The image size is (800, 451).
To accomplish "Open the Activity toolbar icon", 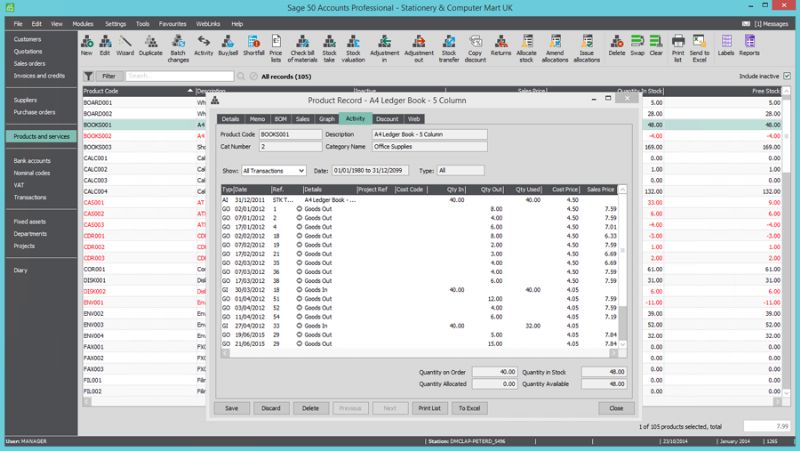I will pos(204,45).
